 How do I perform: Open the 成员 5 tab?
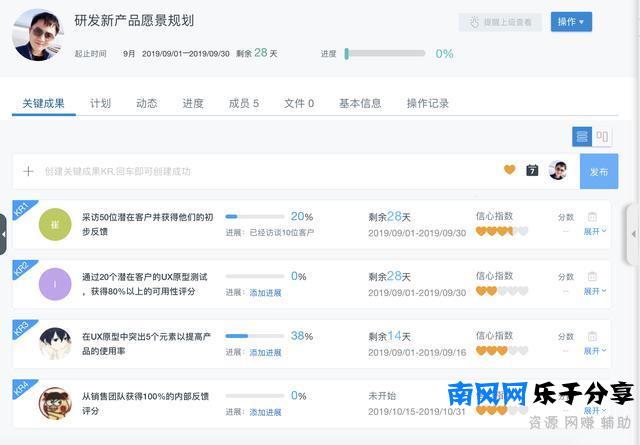(x=244, y=103)
